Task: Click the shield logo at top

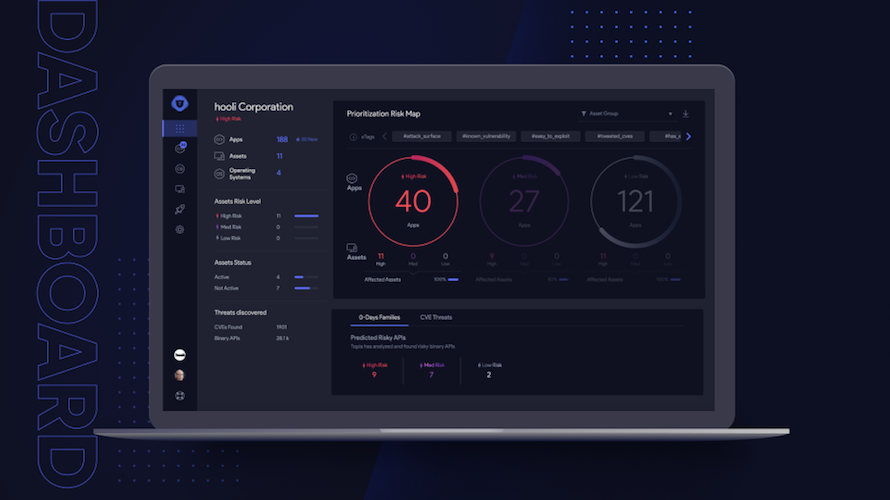Action: tap(180, 103)
